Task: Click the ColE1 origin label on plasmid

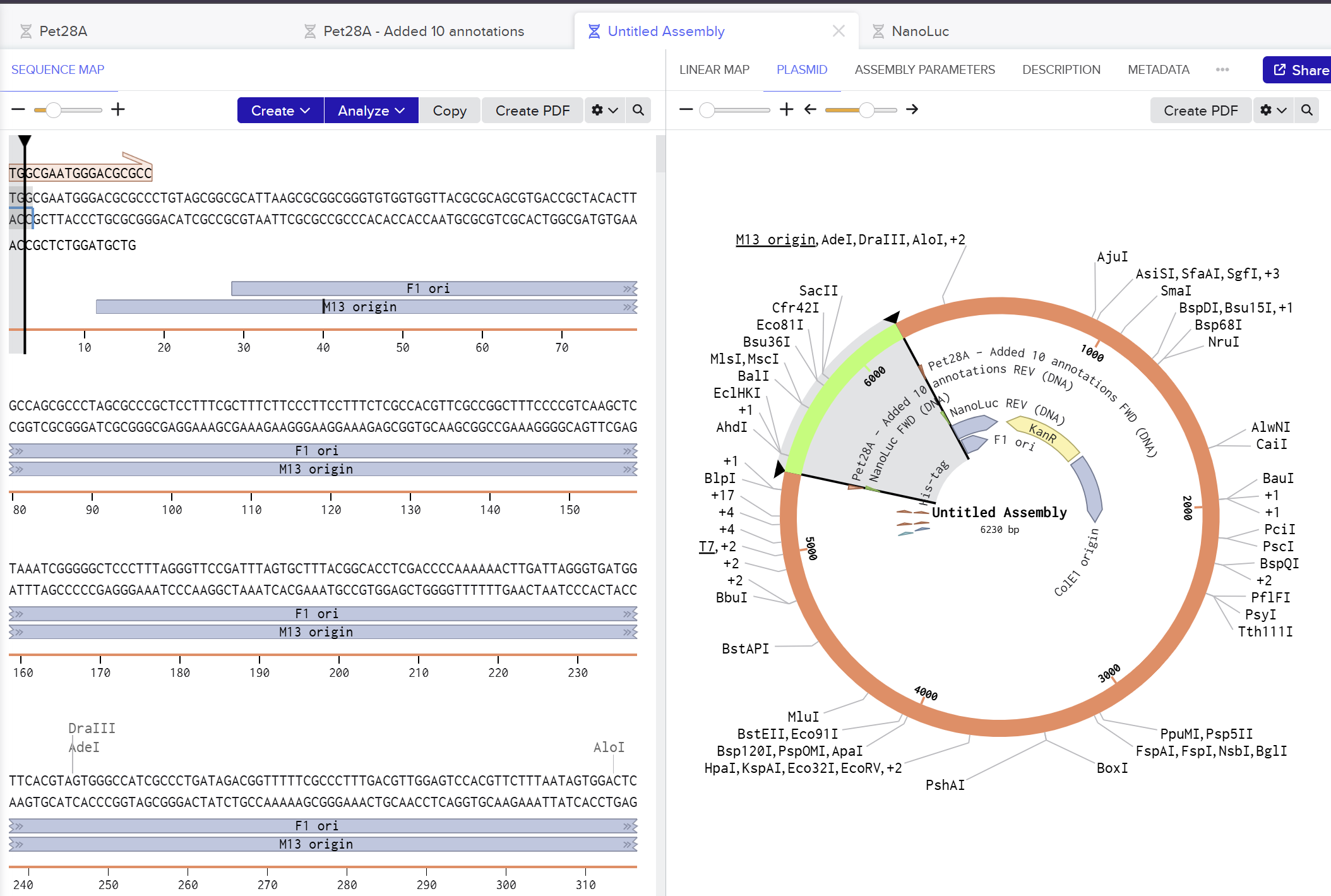Action: 1077,563
